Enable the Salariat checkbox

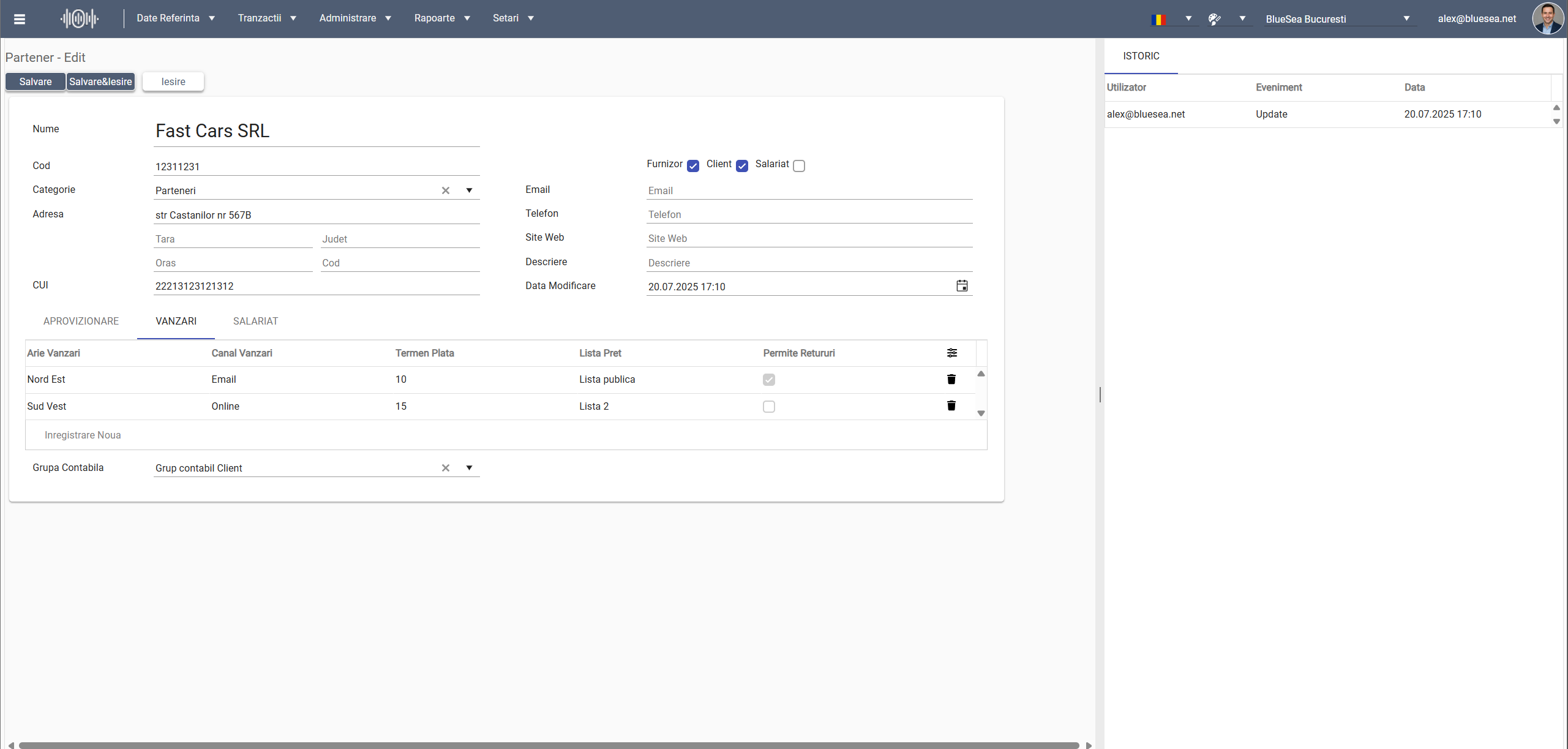coord(798,166)
